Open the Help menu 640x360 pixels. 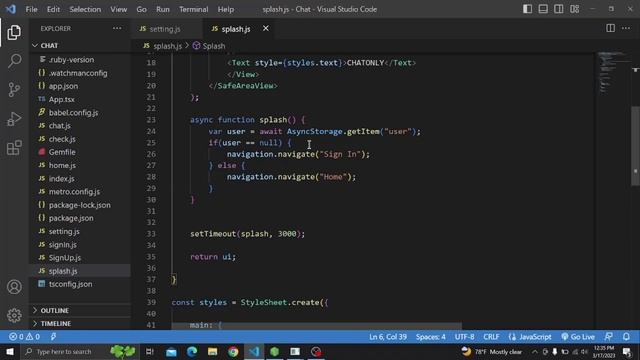pos(226,9)
